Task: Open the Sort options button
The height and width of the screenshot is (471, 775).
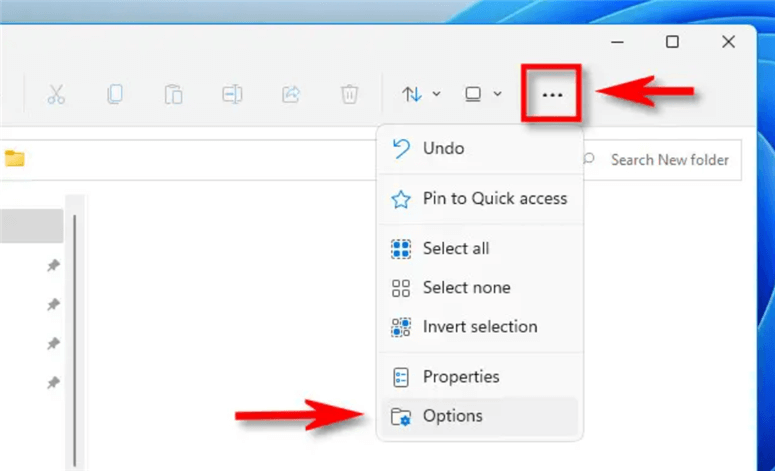Action: pos(421,94)
